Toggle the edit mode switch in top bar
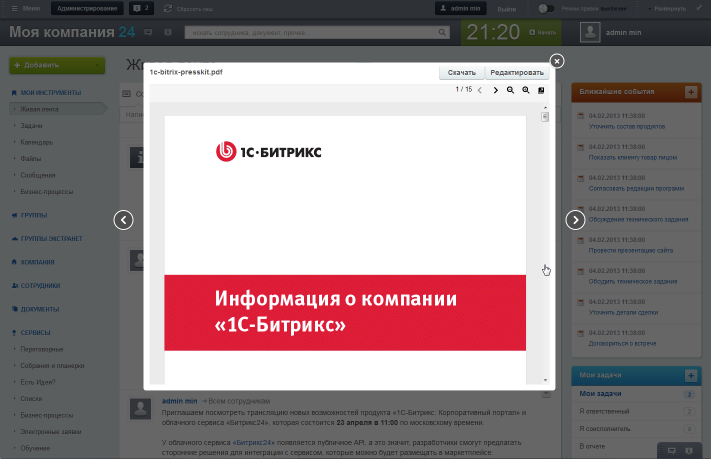Image resolution: width=711 pixels, height=459 pixels. [x=546, y=8]
